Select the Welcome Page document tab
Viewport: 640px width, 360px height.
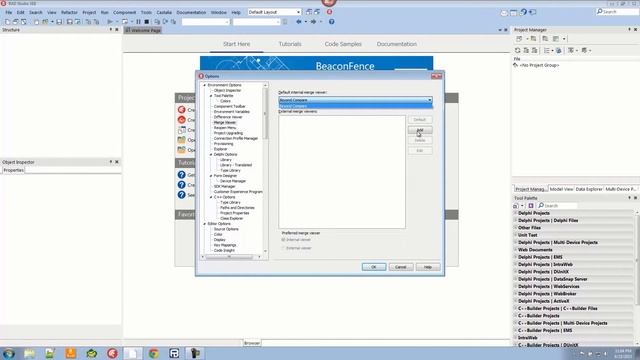click(143, 30)
